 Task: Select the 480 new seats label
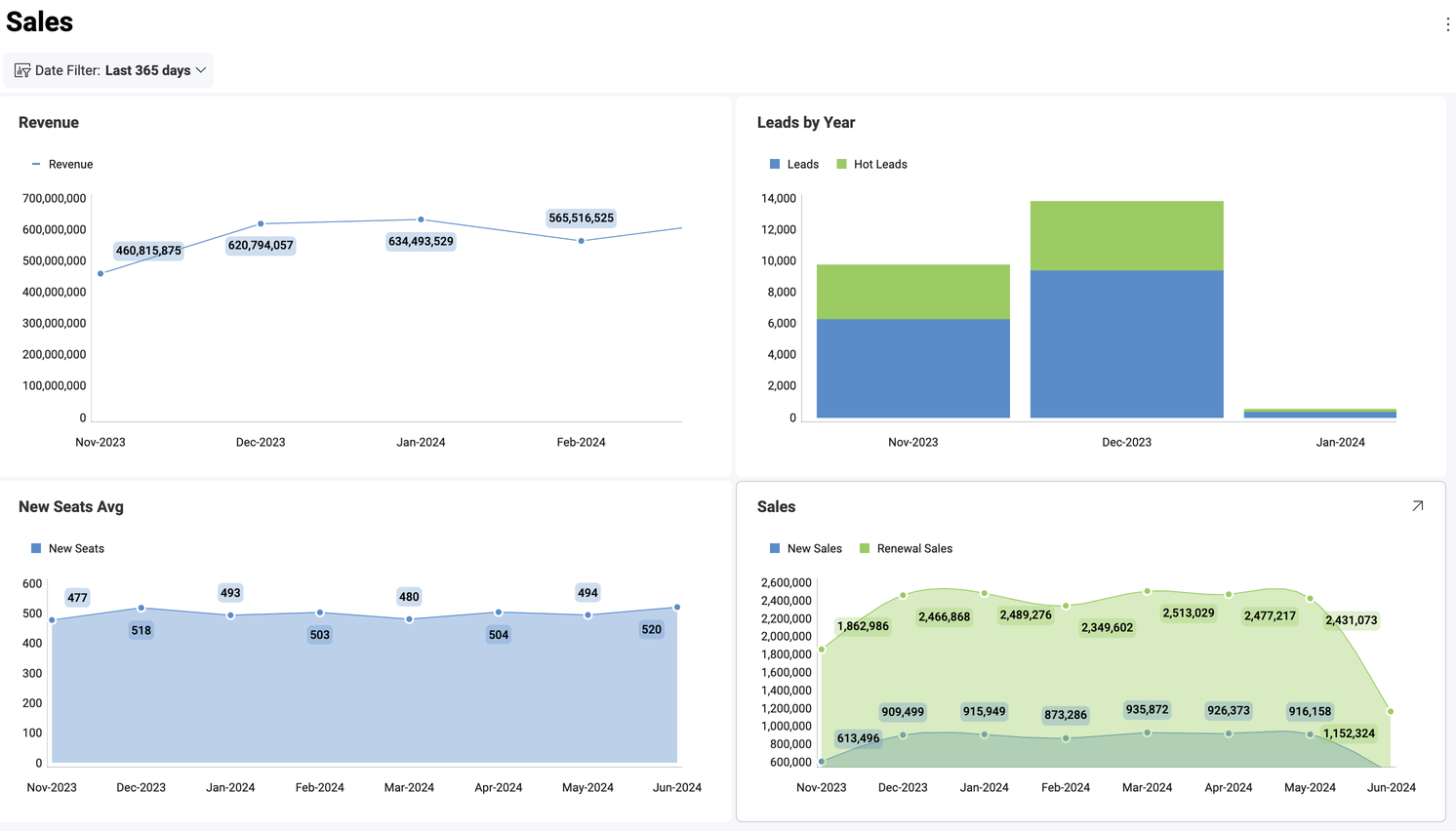(x=409, y=596)
